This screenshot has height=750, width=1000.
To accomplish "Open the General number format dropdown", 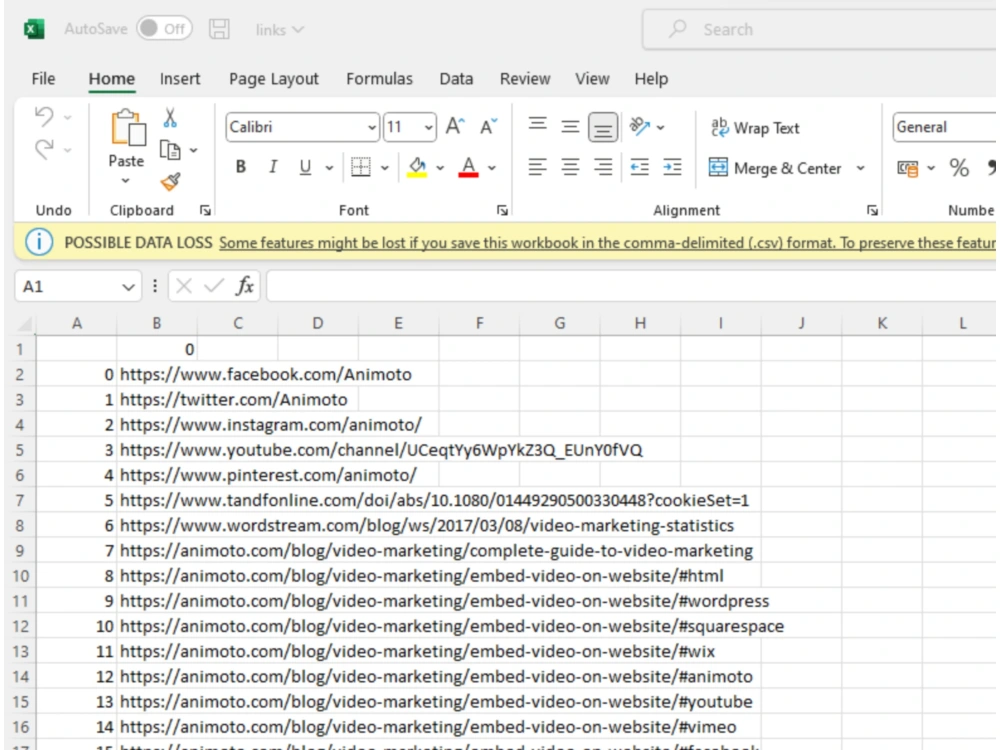I will [x=945, y=127].
